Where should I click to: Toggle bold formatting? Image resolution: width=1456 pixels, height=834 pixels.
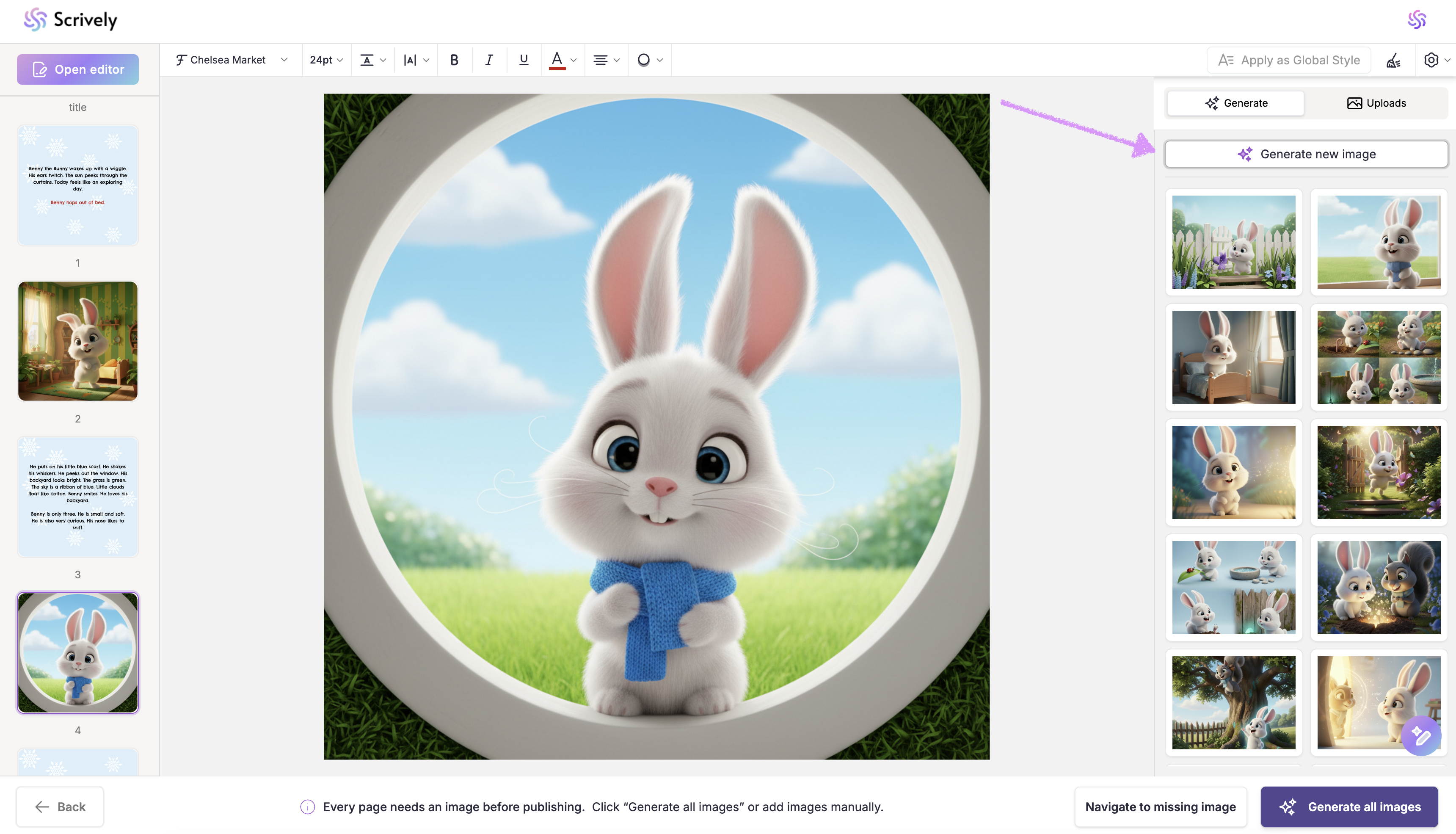(454, 60)
